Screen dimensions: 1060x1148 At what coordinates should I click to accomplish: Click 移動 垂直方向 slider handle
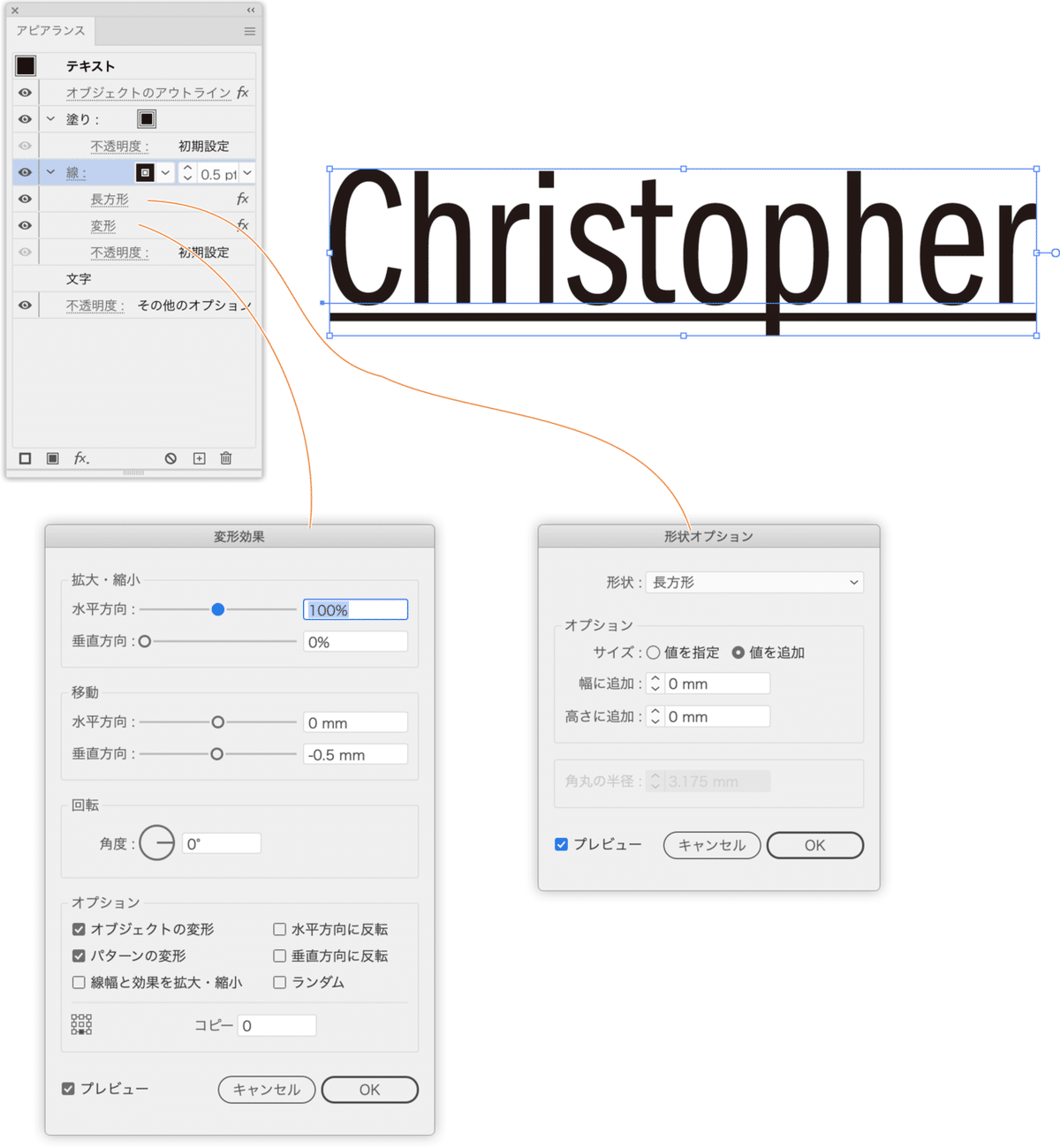tap(216, 754)
